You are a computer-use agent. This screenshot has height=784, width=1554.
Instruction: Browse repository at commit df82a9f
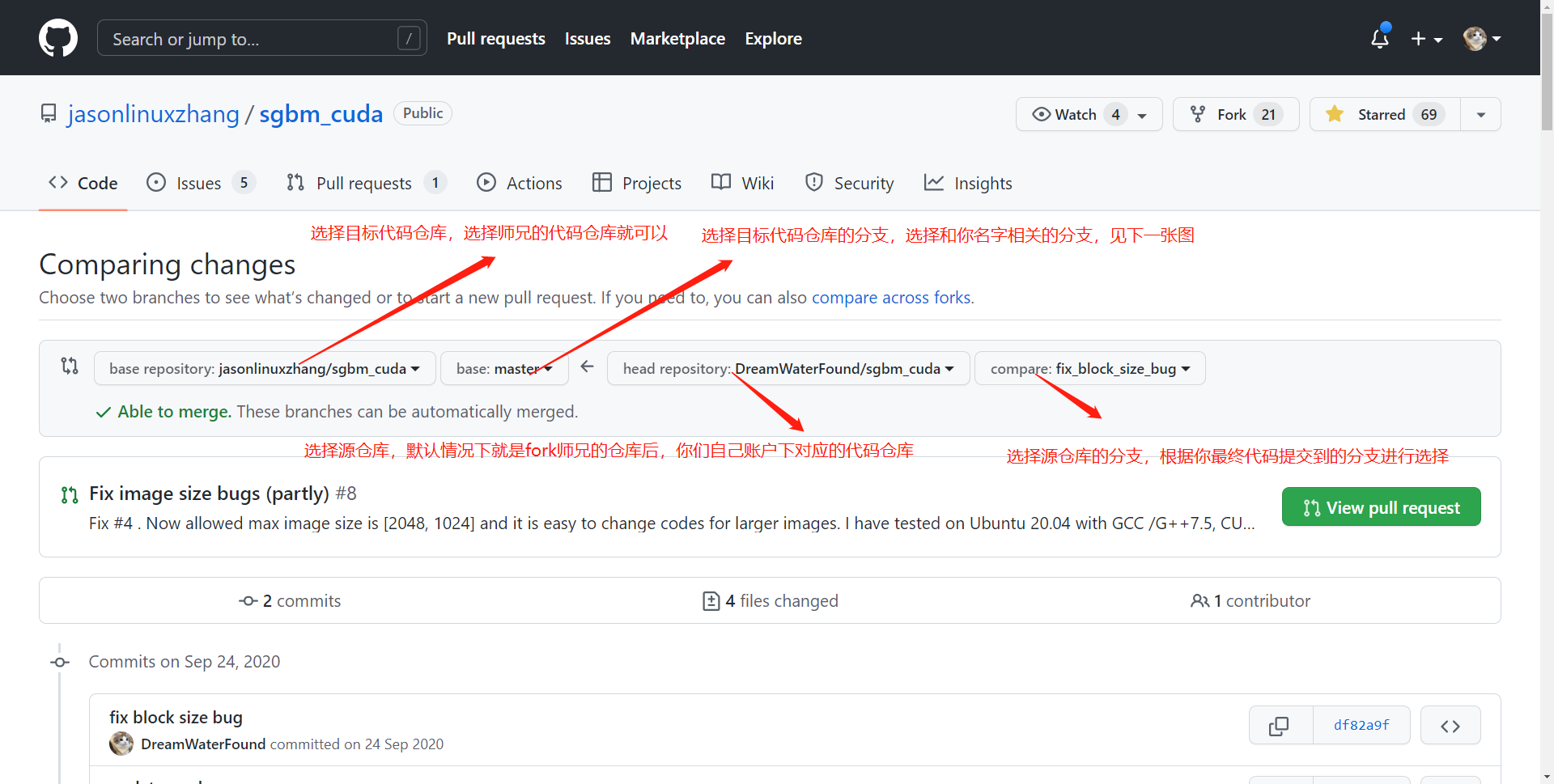(1450, 726)
